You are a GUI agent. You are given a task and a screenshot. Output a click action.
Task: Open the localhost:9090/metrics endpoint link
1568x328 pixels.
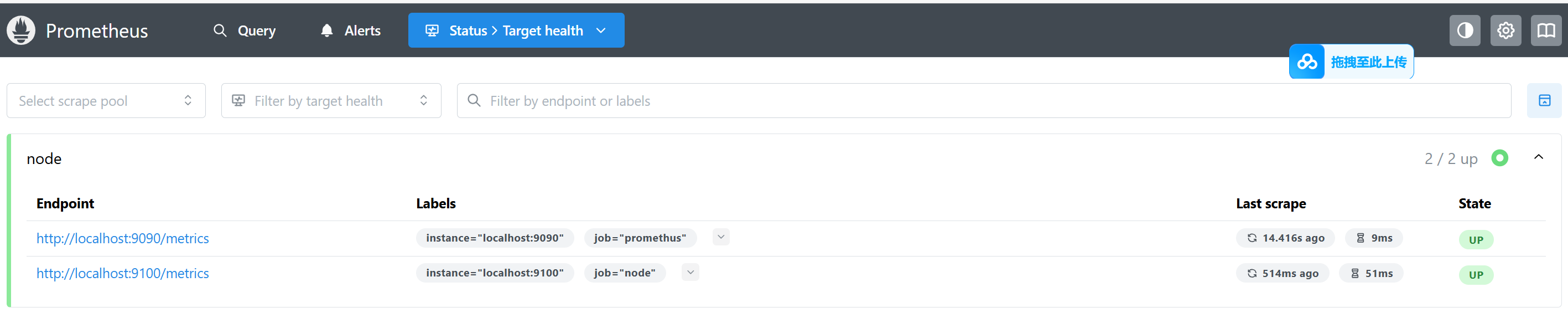122,238
